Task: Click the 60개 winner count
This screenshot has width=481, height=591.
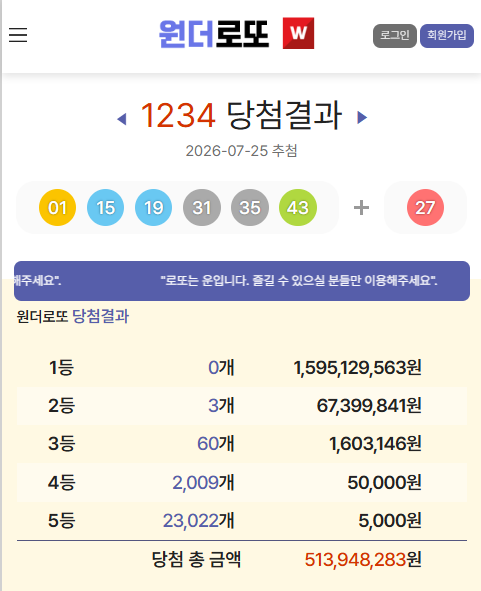Action: [x=216, y=444]
